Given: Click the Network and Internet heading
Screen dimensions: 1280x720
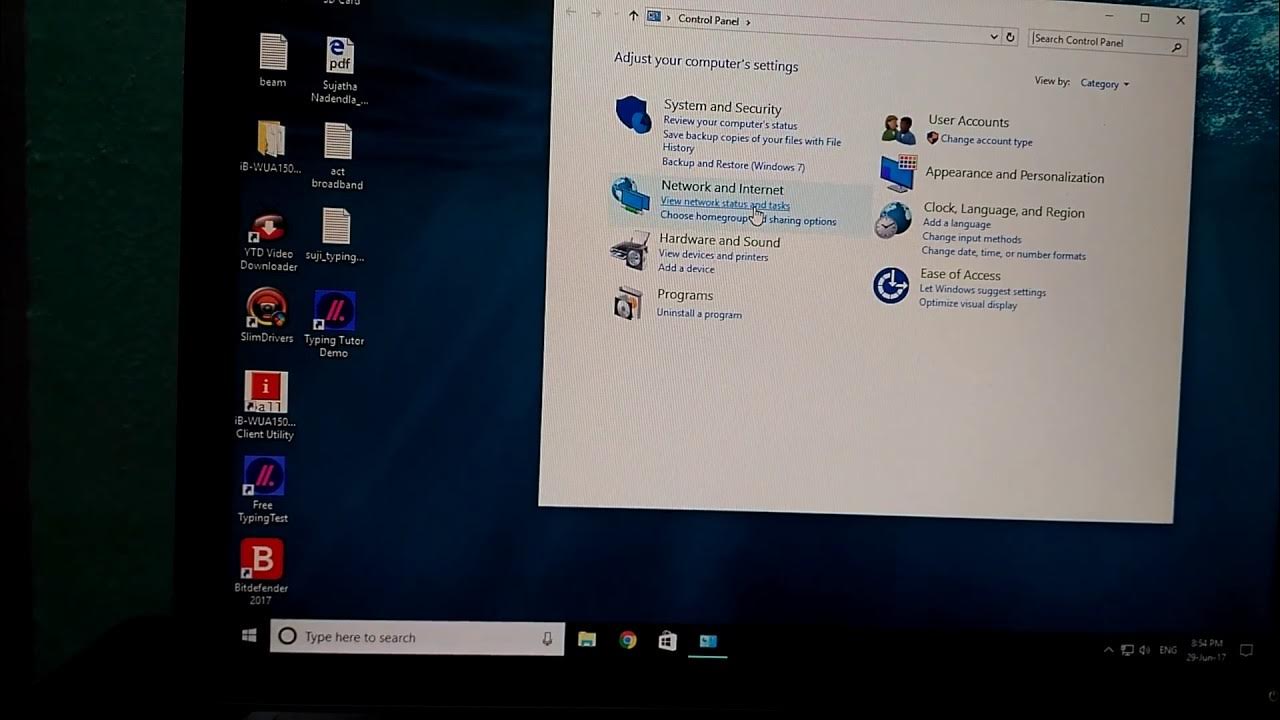Looking at the screenshot, I should (722, 188).
